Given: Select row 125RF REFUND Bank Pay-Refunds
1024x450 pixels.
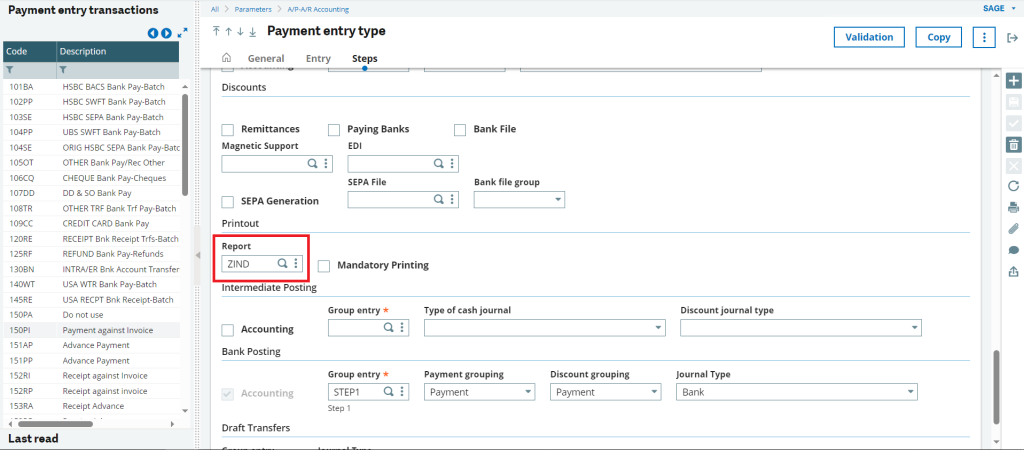Looking at the screenshot, I should [91, 253].
